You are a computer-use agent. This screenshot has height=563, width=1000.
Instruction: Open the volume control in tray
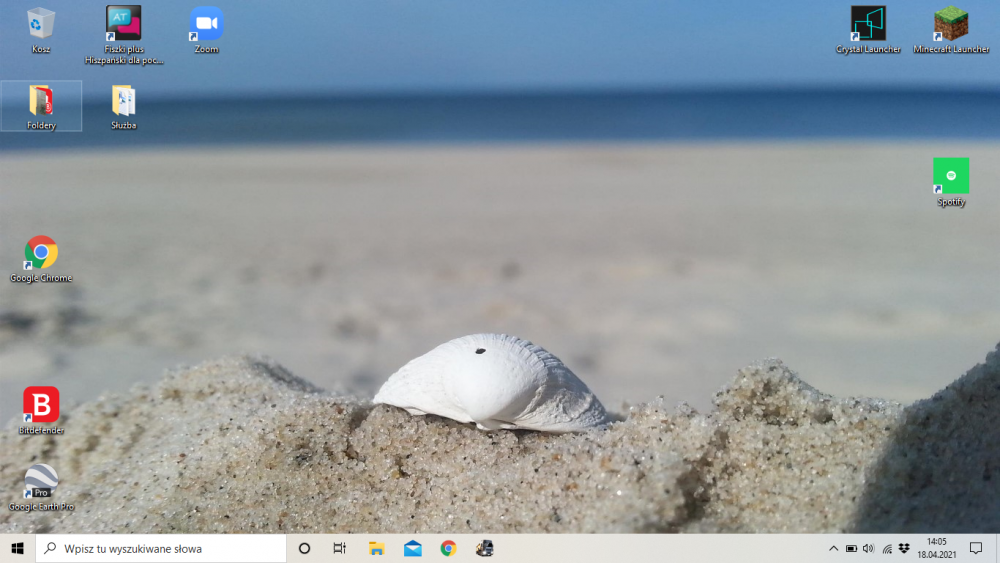tap(868, 548)
